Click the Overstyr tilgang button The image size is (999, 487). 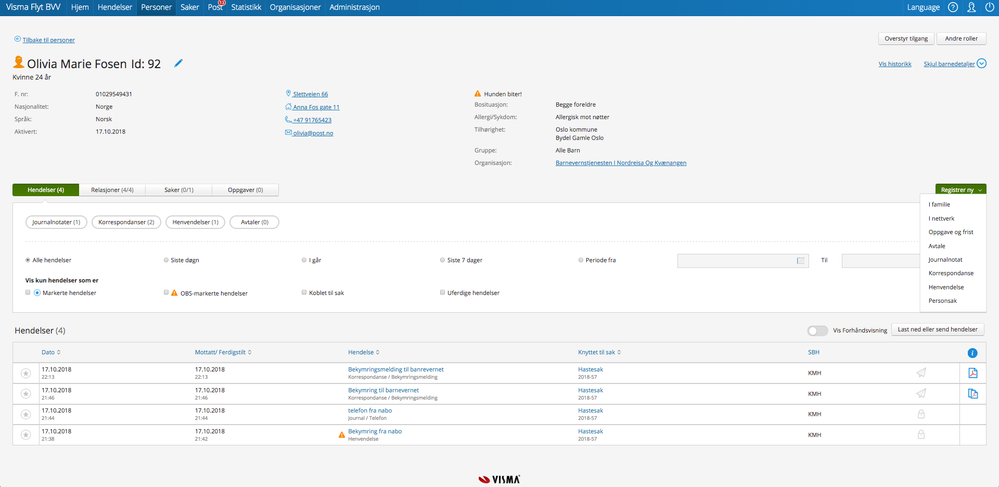coord(906,38)
